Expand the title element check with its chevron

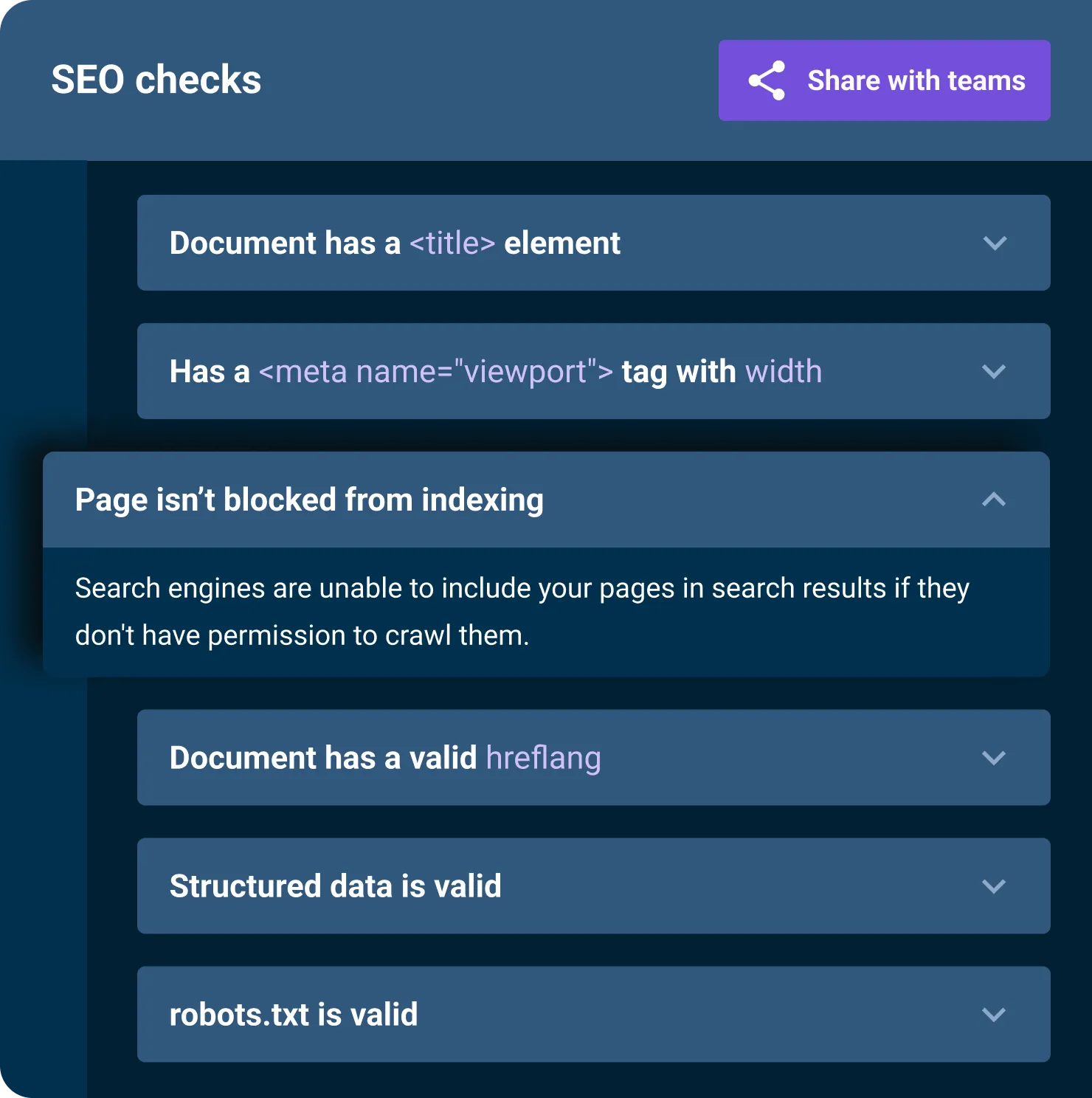pyautogui.click(x=995, y=243)
